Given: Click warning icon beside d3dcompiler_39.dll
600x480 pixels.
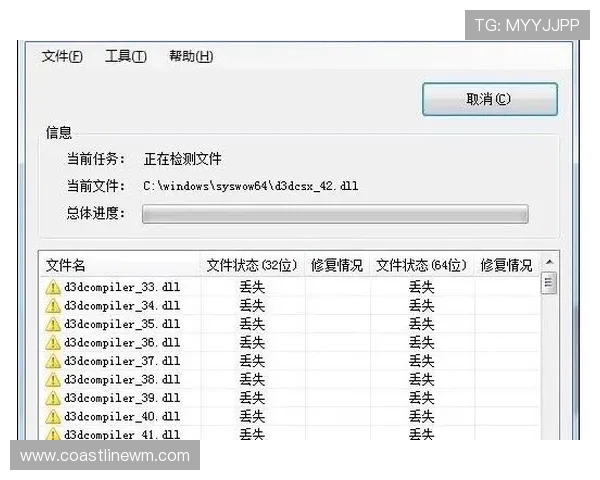Looking at the screenshot, I should pos(53,398).
